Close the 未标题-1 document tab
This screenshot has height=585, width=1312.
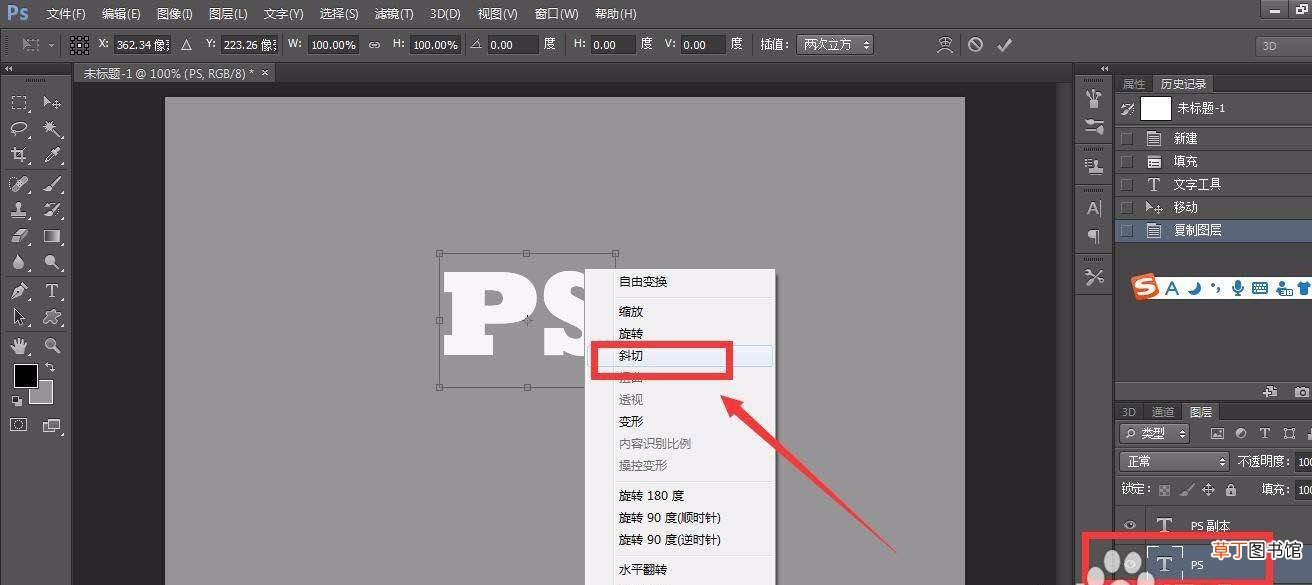point(265,73)
